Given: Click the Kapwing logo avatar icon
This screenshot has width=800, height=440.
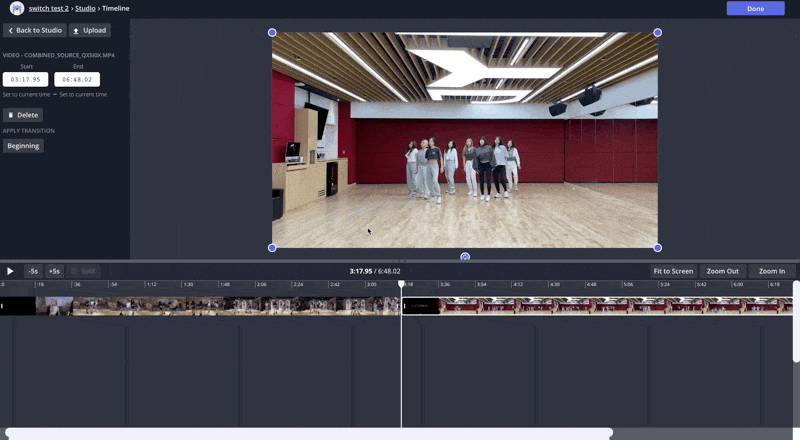Looking at the screenshot, I should [x=16, y=8].
